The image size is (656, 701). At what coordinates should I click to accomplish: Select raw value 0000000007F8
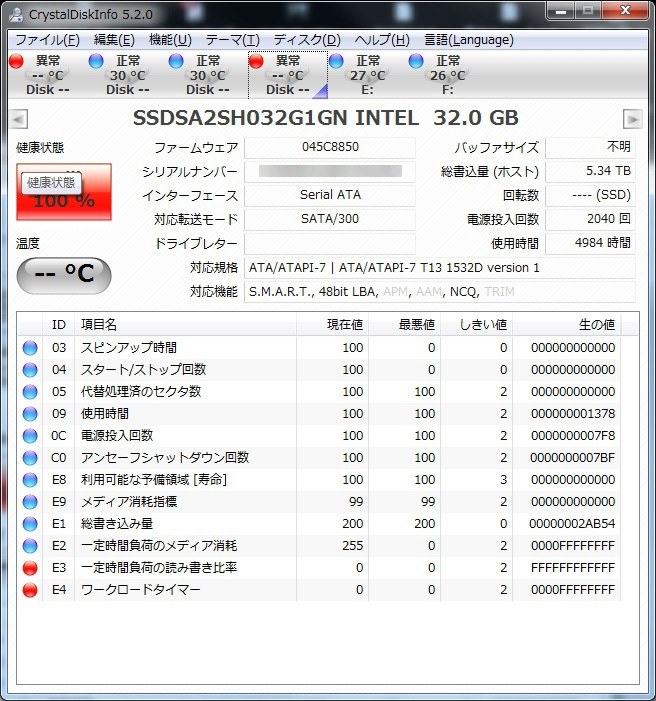[573, 435]
